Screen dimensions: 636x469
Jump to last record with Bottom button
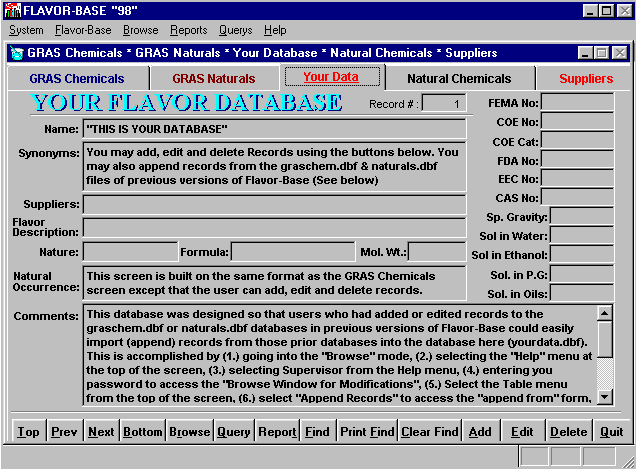click(x=142, y=432)
